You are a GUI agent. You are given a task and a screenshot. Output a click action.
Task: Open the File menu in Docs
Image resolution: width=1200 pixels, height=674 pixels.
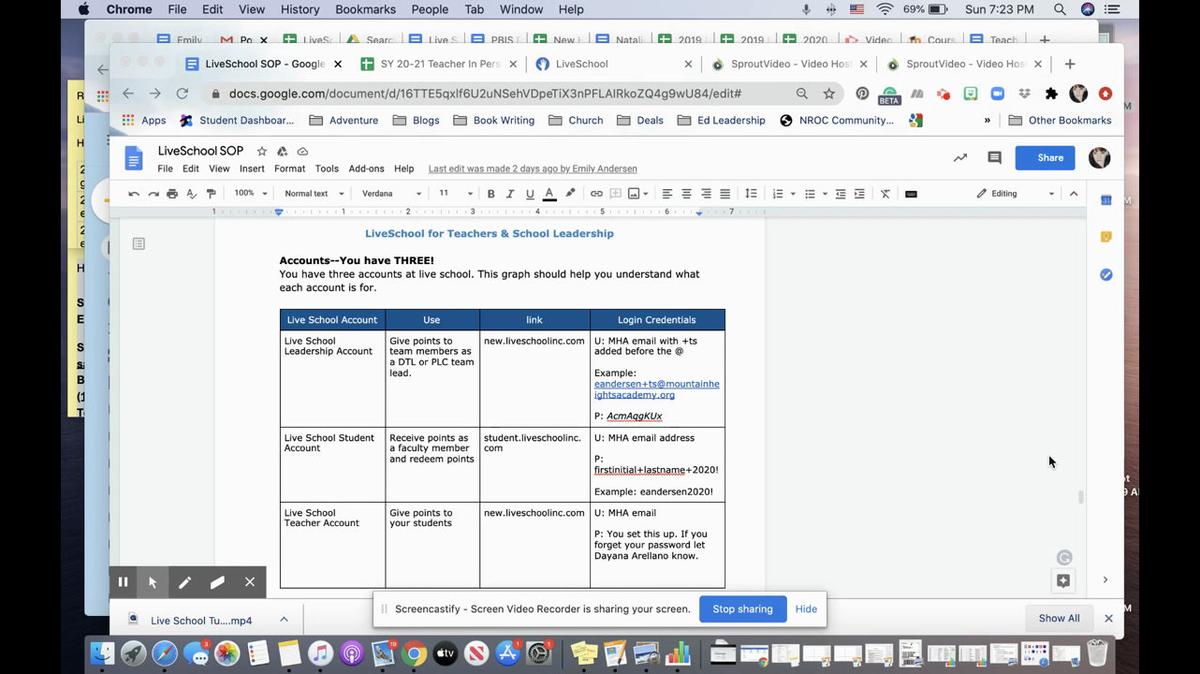[x=165, y=169]
